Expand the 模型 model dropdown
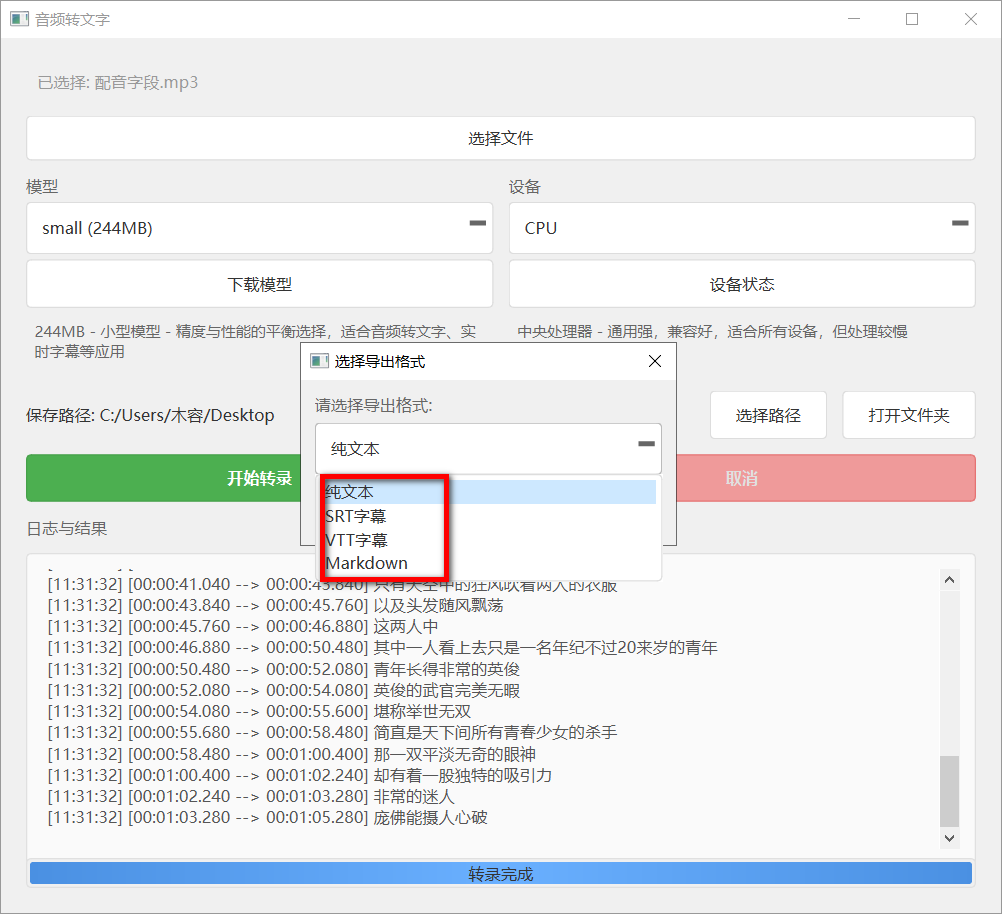Screen dimensions: 1002x914 tap(259, 228)
